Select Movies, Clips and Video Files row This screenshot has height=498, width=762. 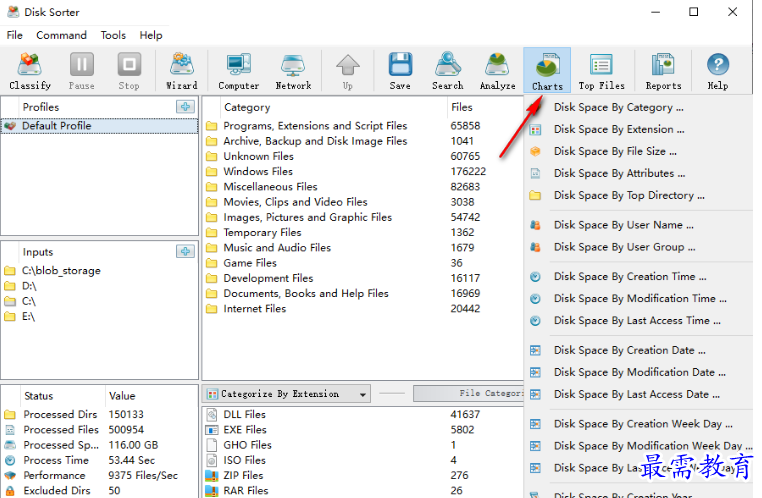[363, 202]
